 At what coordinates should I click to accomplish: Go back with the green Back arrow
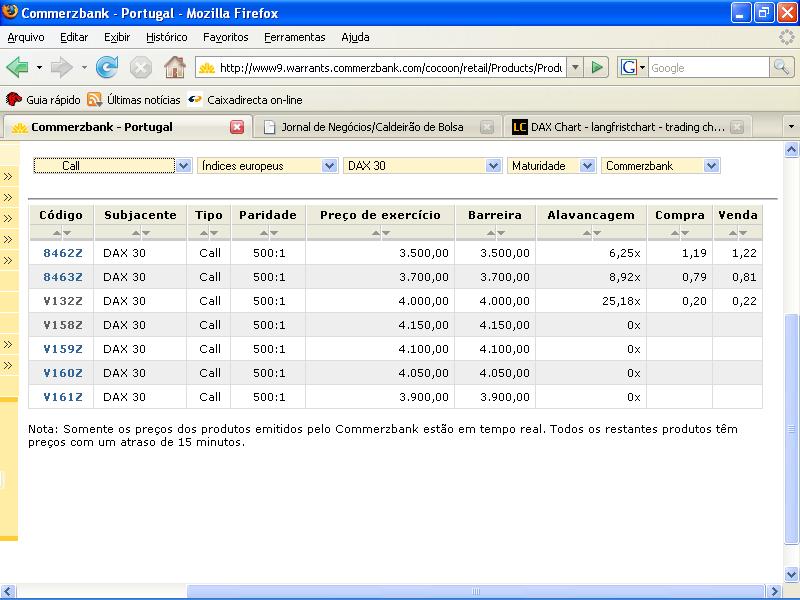click(17, 67)
